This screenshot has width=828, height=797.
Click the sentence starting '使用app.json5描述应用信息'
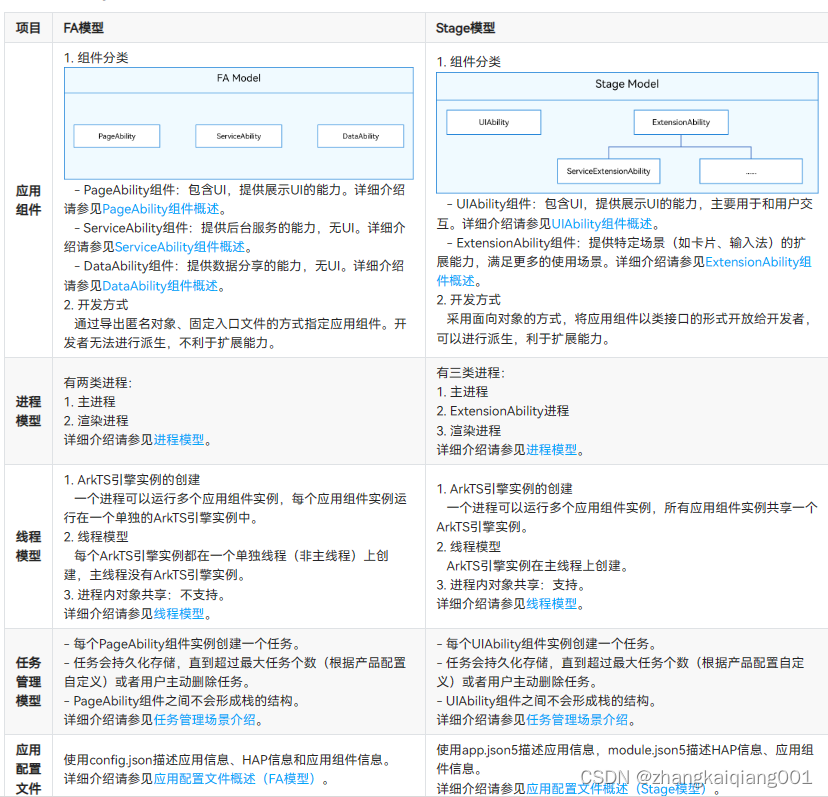(625, 759)
